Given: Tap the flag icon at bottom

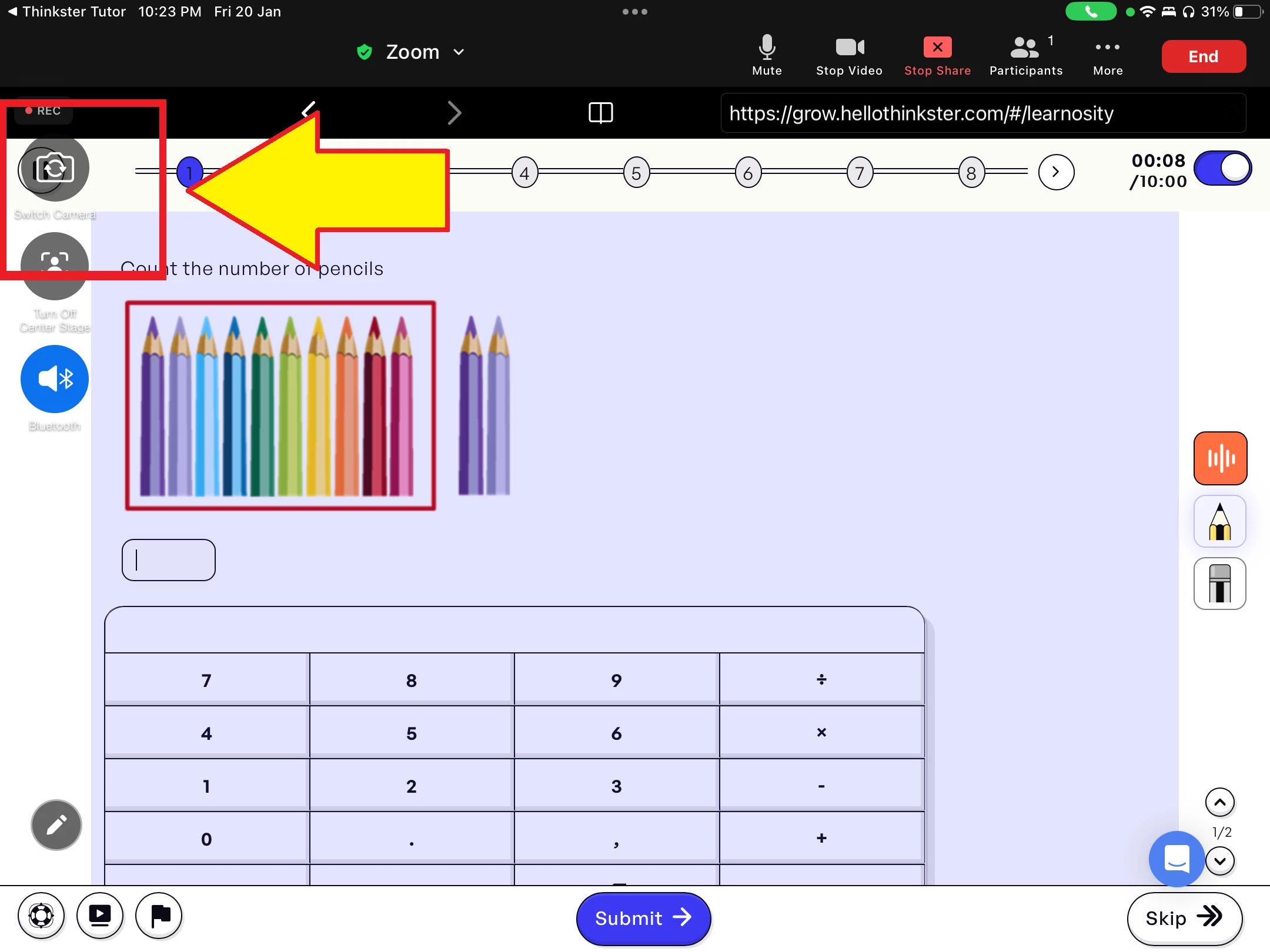Looking at the screenshot, I should pos(159,916).
